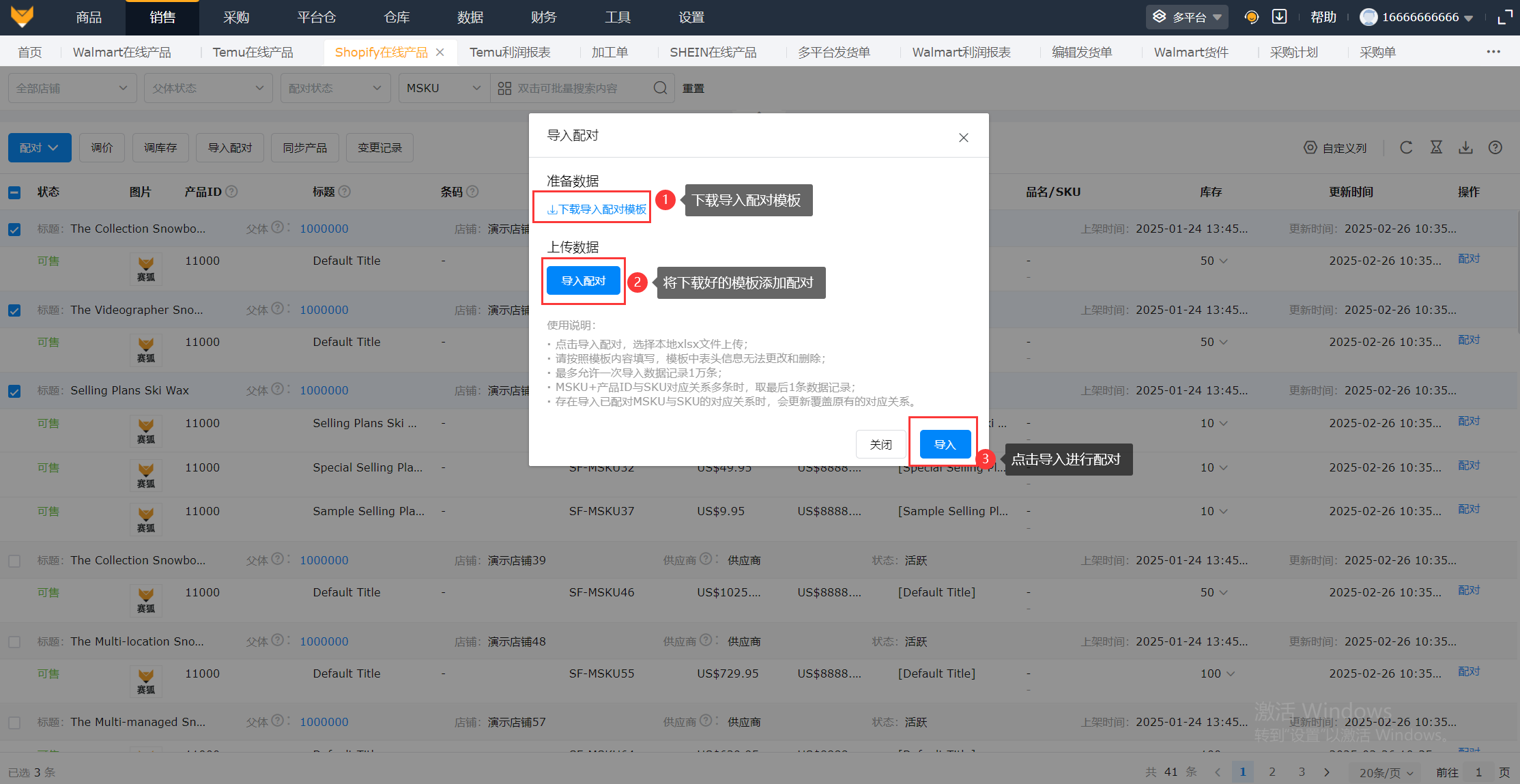Click the hourglass task icon in the toolbar
1520x784 pixels.
click(1436, 147)
